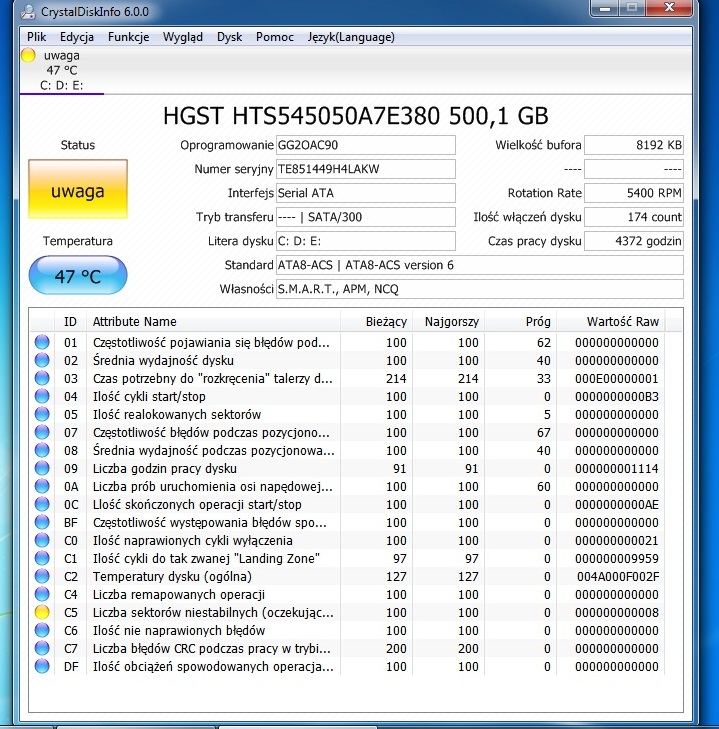Click the status icon of attribute C7
The height and width of the screenshot is (729, 719).
pyautogui.click(x=42, y=649)
